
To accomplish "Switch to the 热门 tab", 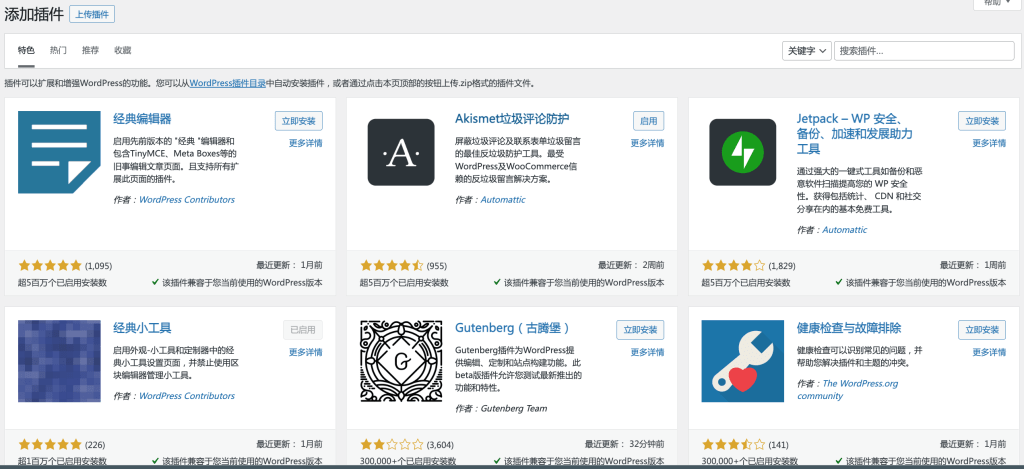I will pos(58,50).
